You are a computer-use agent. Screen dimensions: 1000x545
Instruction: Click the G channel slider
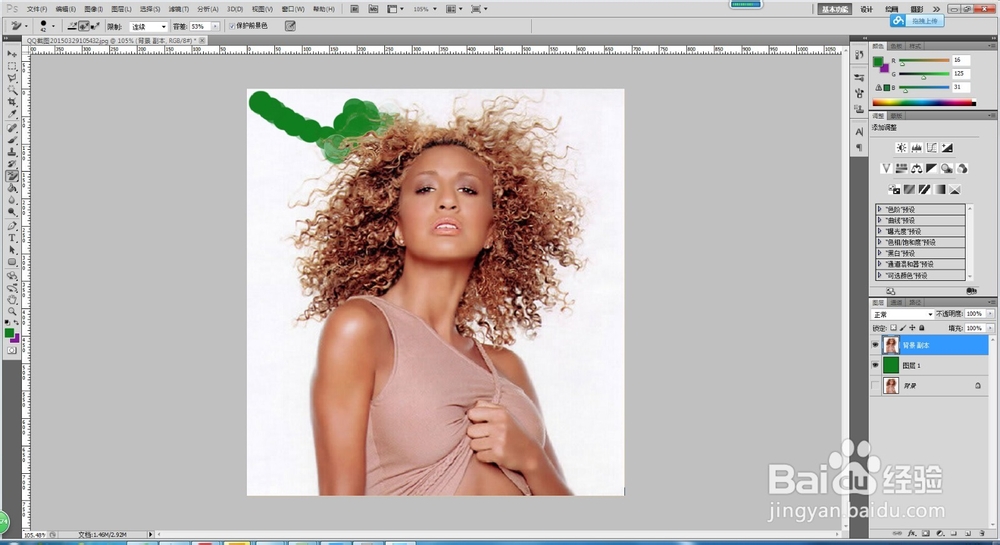[x=924, y=75]
